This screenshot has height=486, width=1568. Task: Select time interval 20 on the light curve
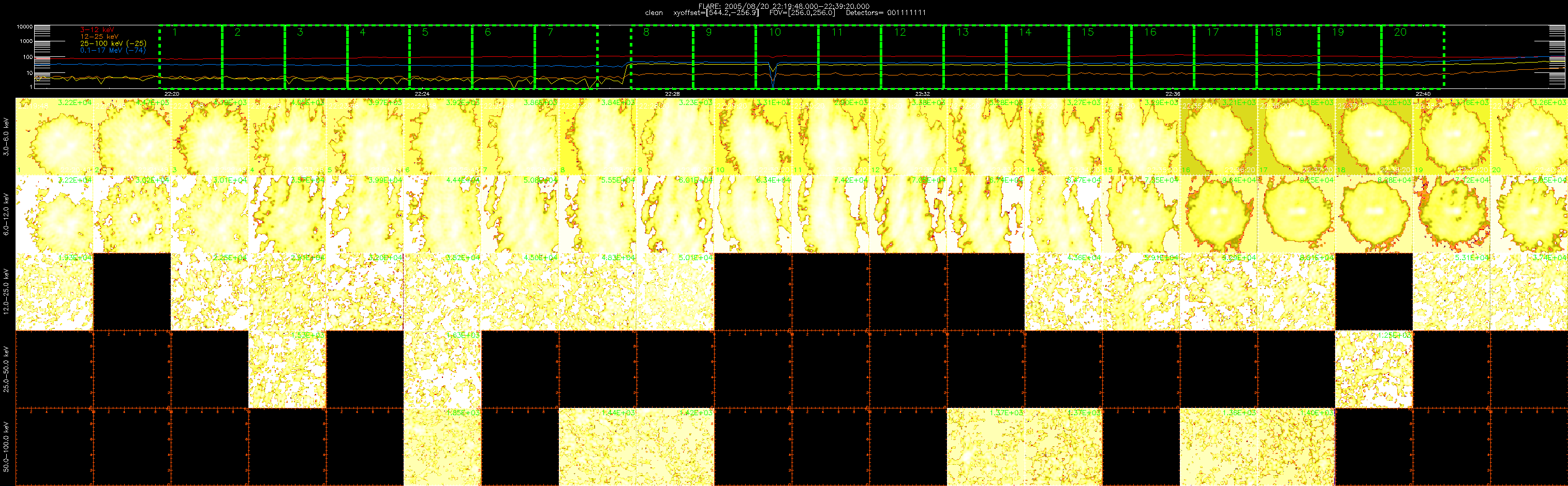coord(1413,57)
